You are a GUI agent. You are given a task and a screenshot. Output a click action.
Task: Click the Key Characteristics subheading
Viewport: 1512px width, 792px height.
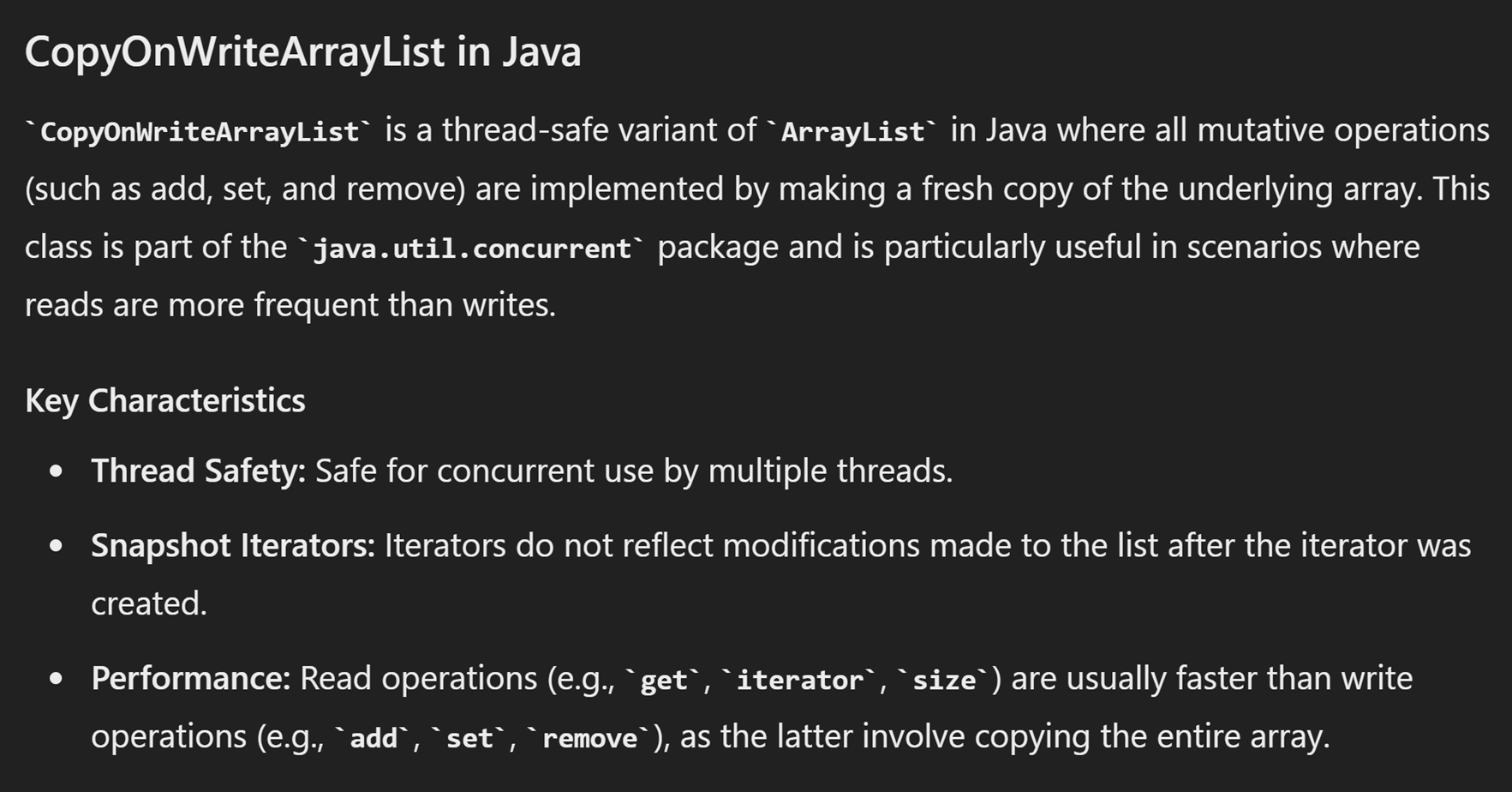pyautogui.click(x=164, y=400)
